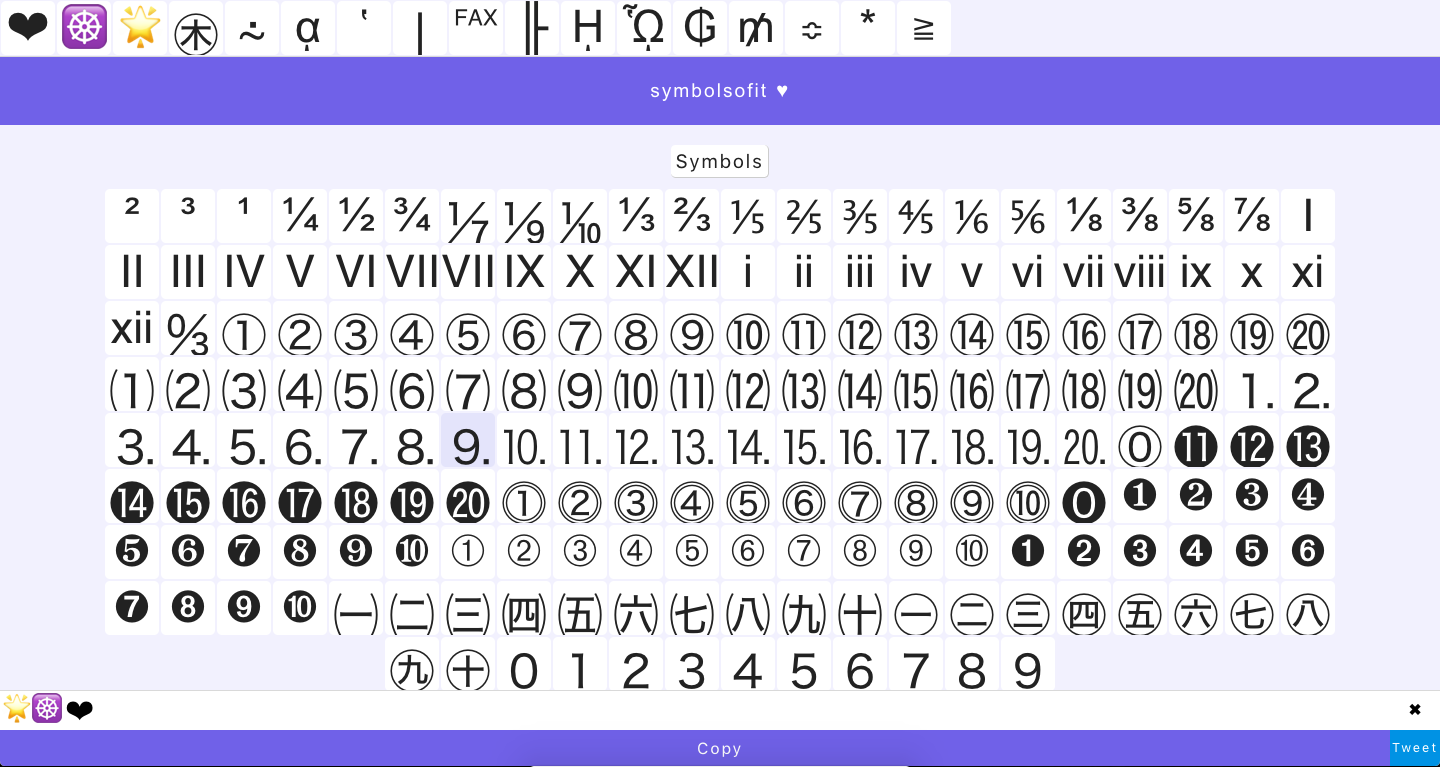Select circled ideograph nine near the bottom
1440x767 pixels.
(412, 670)
